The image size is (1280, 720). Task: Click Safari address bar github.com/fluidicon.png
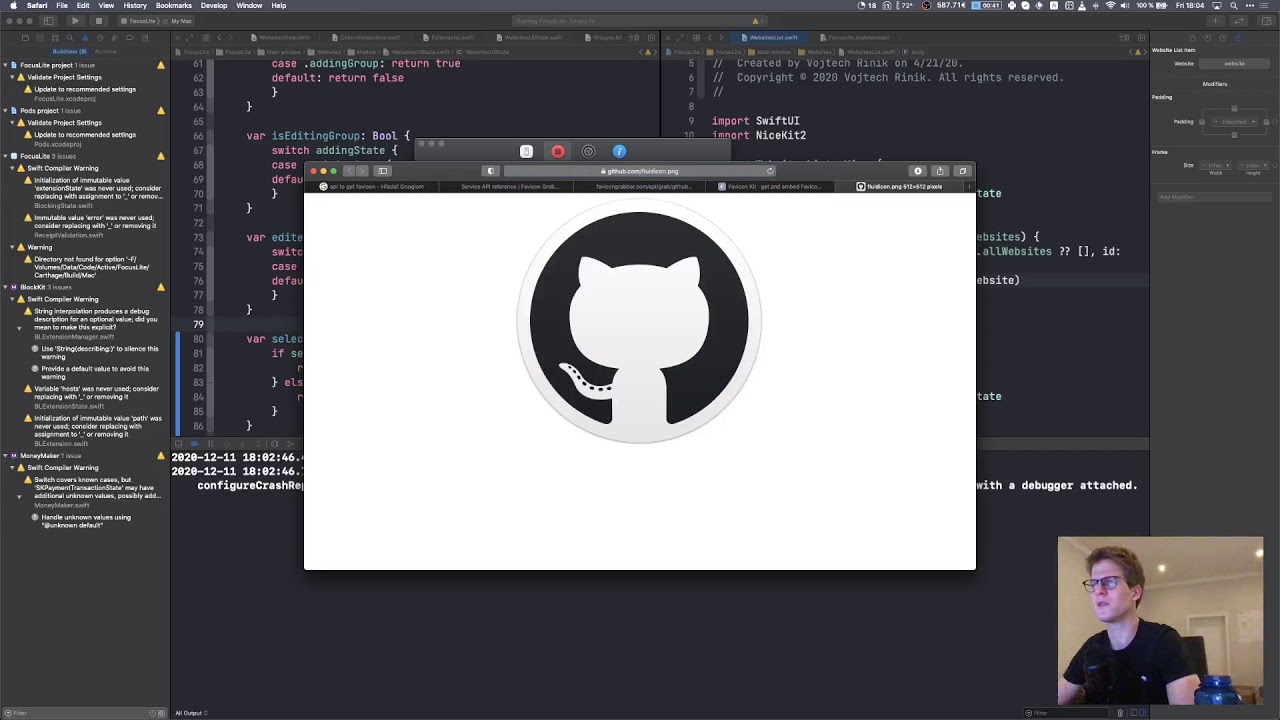(639, 171)
